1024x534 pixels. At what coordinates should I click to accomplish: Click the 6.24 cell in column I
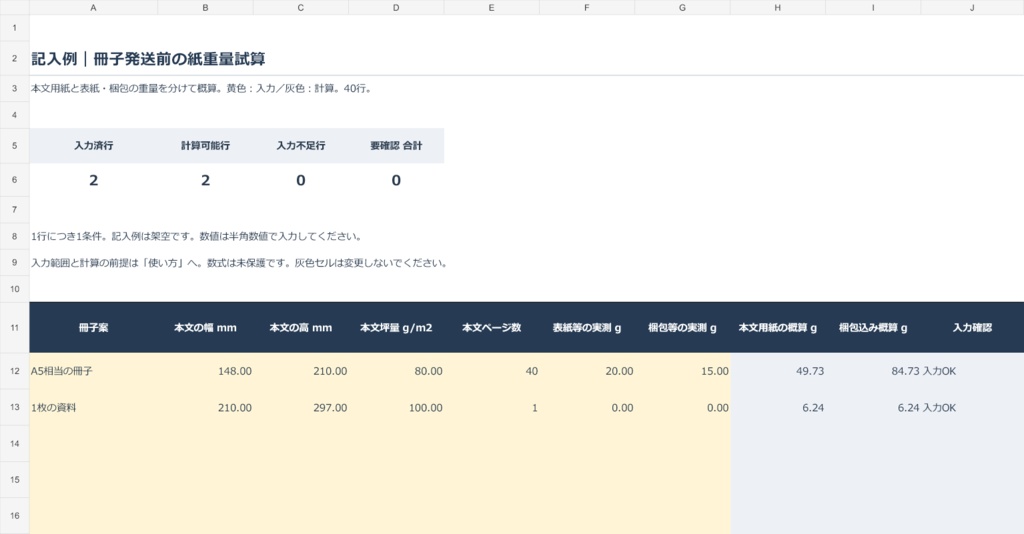click(872, 407)
